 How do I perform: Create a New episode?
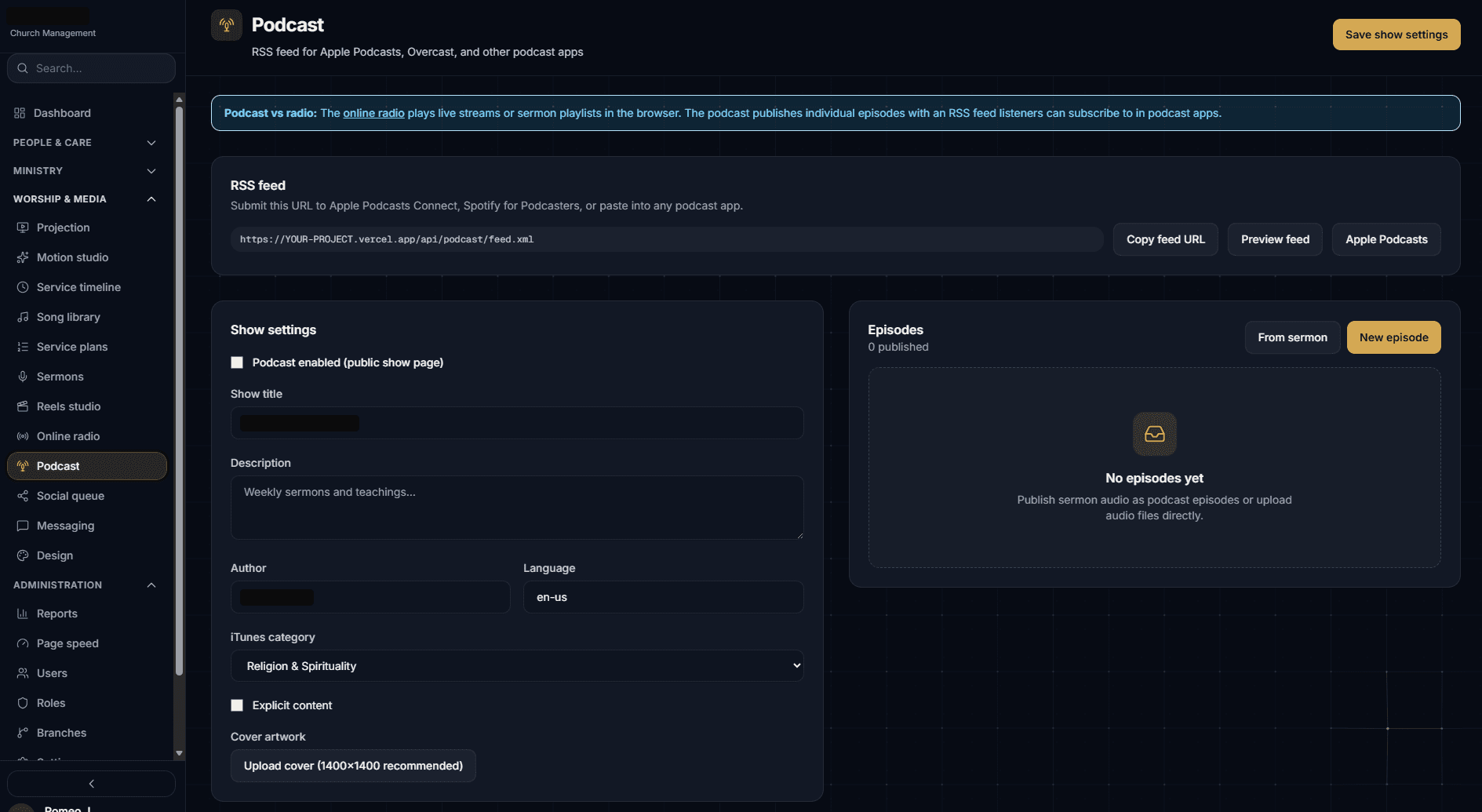(1393, 337)
